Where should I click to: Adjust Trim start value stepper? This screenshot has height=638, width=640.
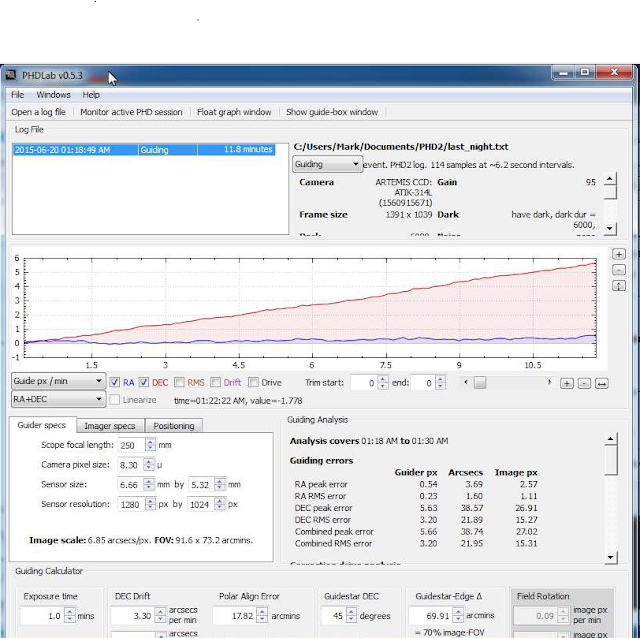pyautogui.click(x=382, y=383)
